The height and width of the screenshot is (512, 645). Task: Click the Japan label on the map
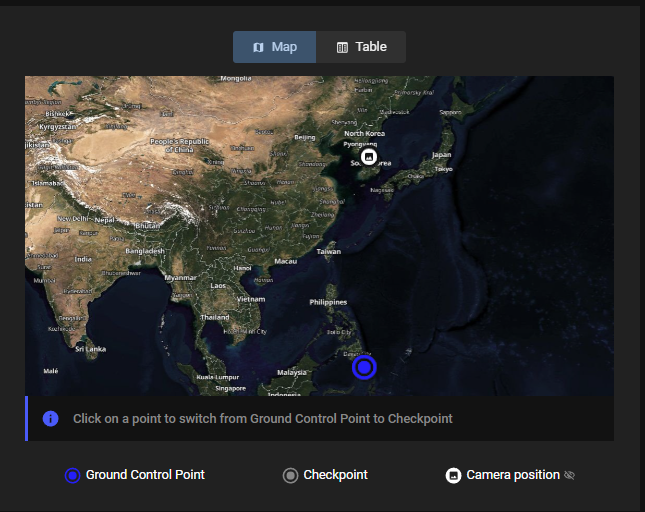pyautogui.click(x=442, y=155)
